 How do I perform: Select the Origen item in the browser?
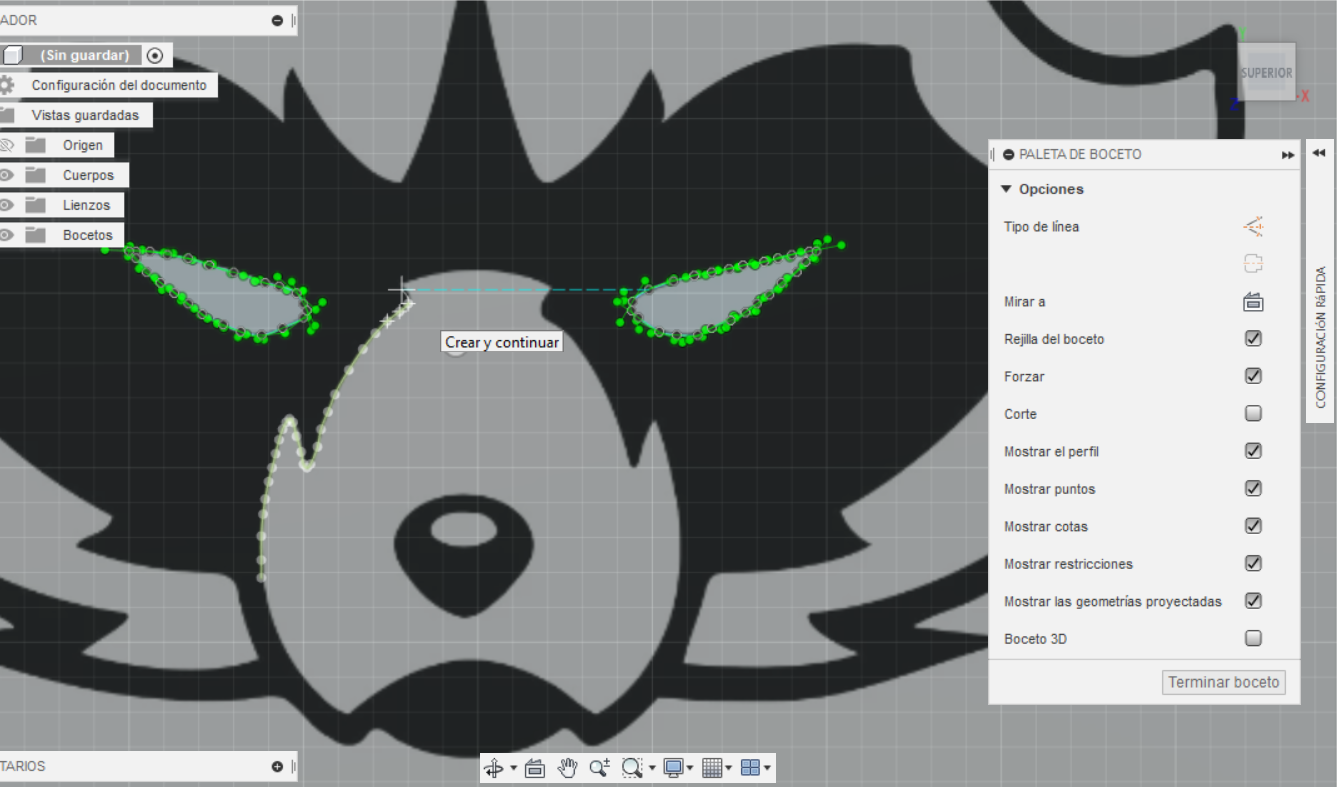[x=83, y=145]
